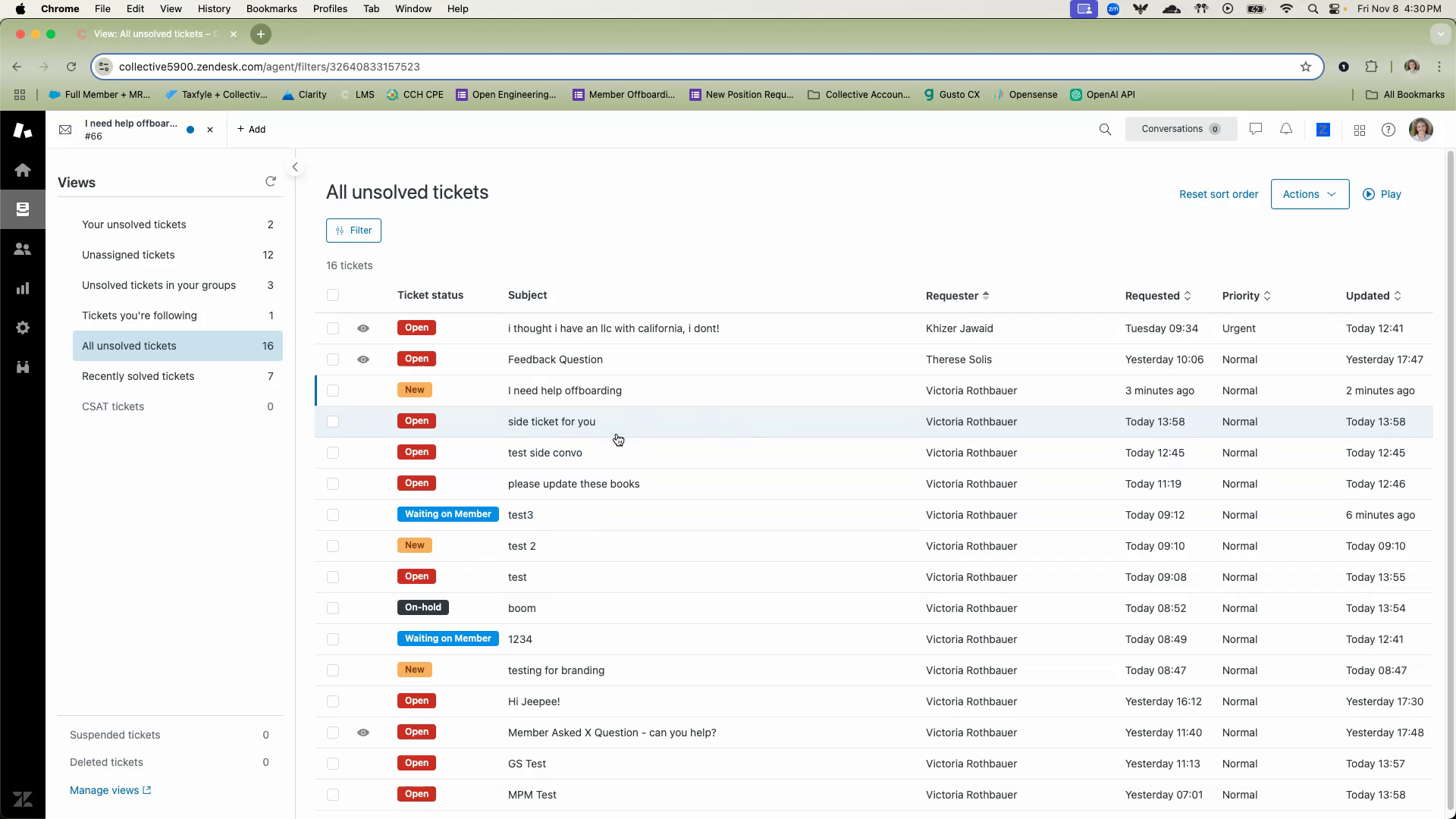This screenshot has height=819, width=1456.
Task: Open Chrome's Bookmarks menu
Action: click(271, 8)
